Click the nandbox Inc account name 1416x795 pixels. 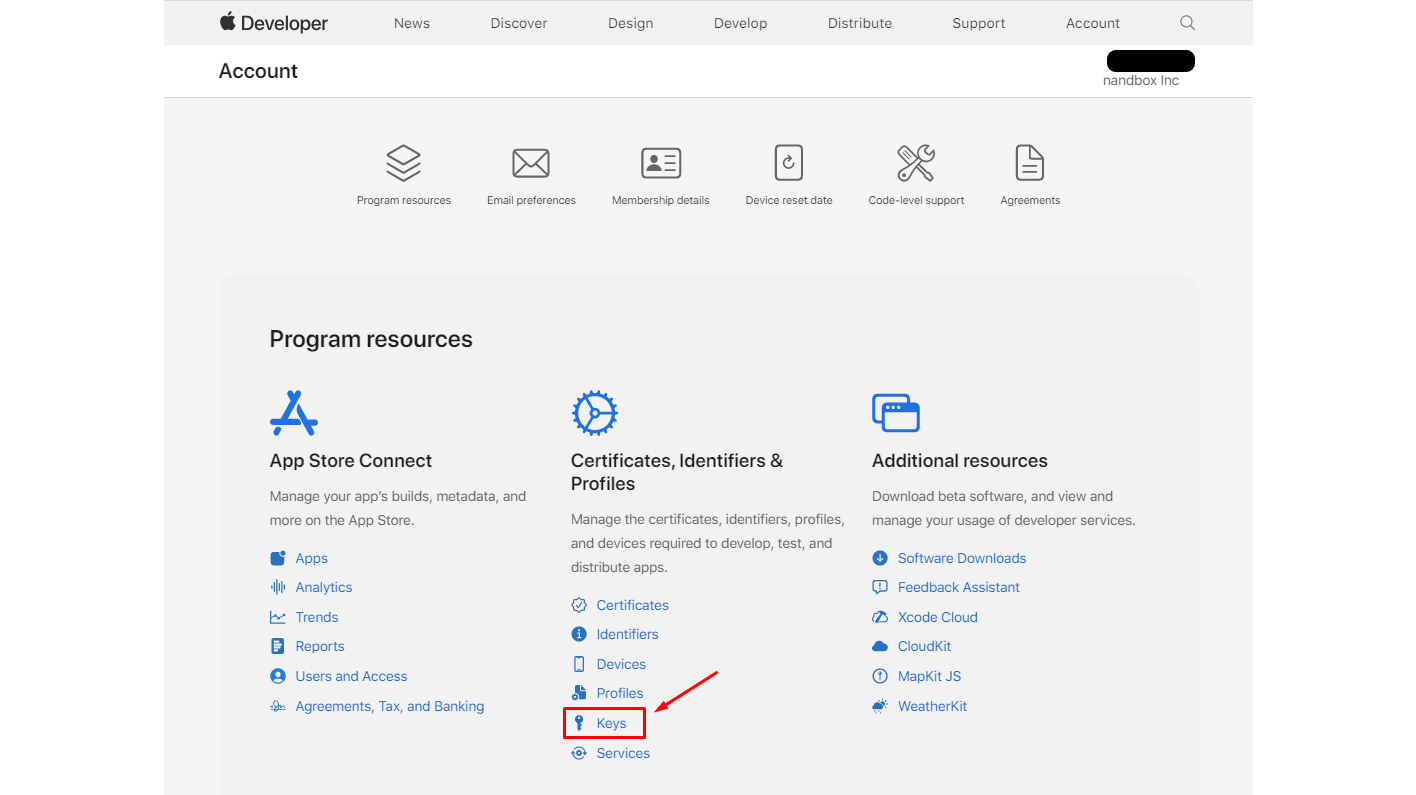[1142, 79]
